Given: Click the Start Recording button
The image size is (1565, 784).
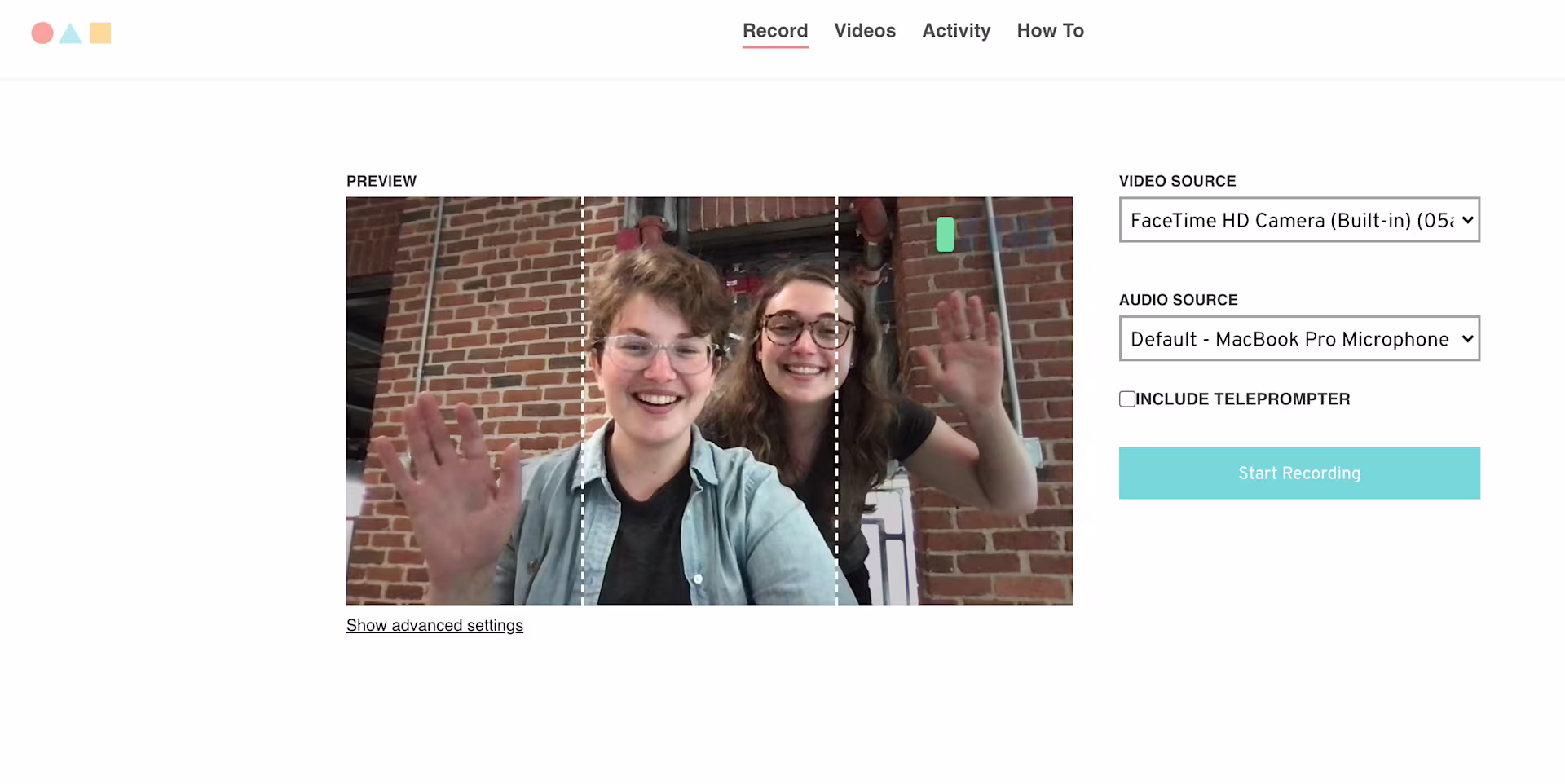Looking at the screenshot, I should point(1299,473).
